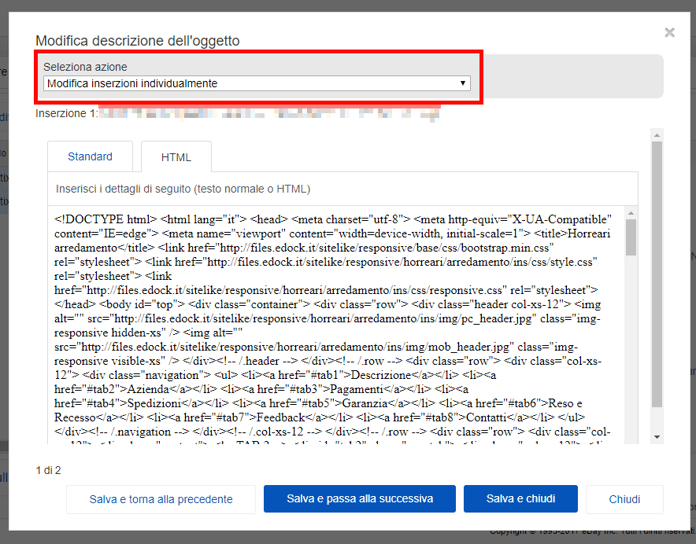Click the up arrow of the code area scrollbar
696x544 pixels.
[x=631, y=213]
